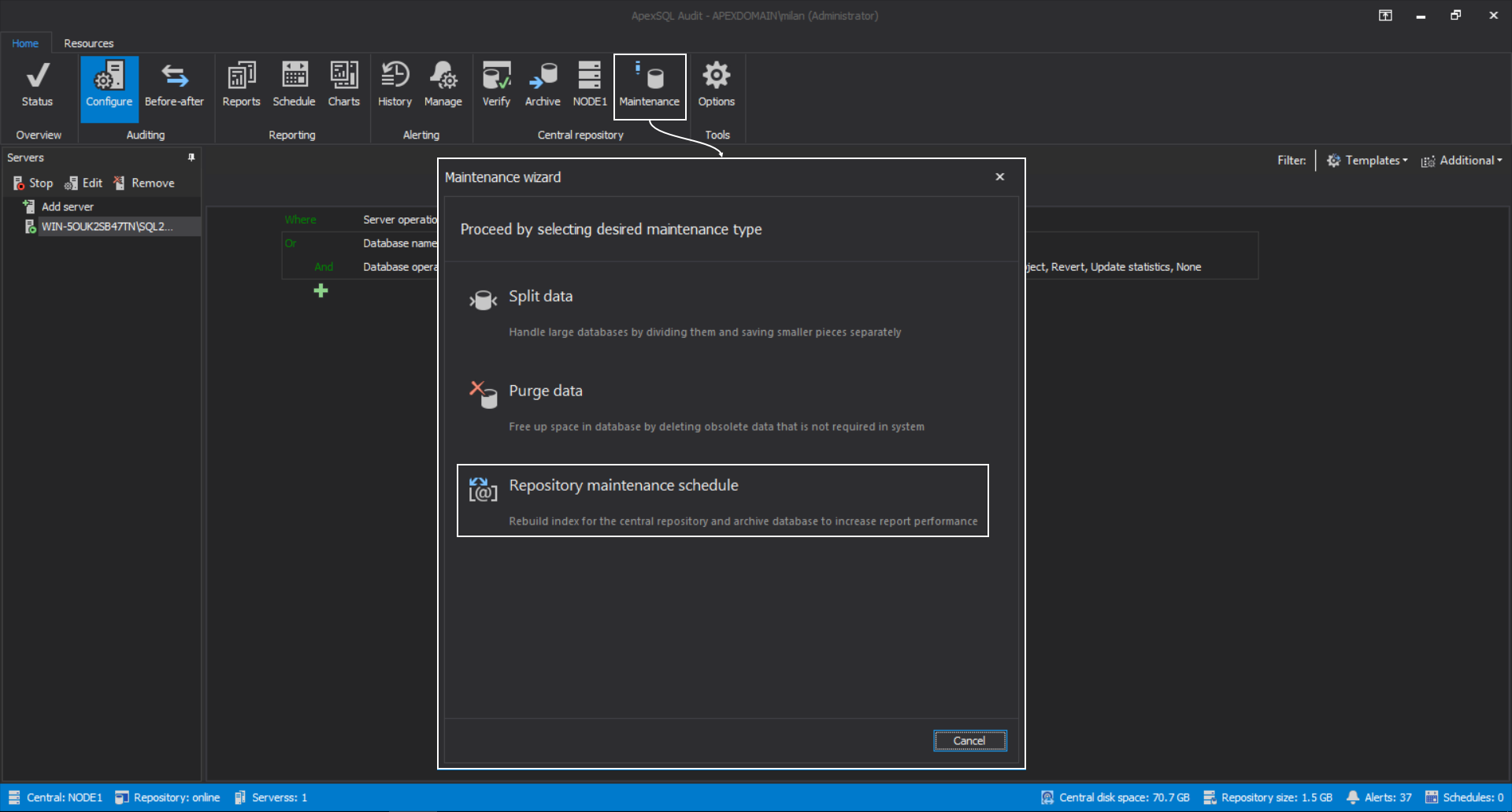Click the Alerts: 37 bell indicator
Screen dimensions: 1512x812
(1379, 797)
